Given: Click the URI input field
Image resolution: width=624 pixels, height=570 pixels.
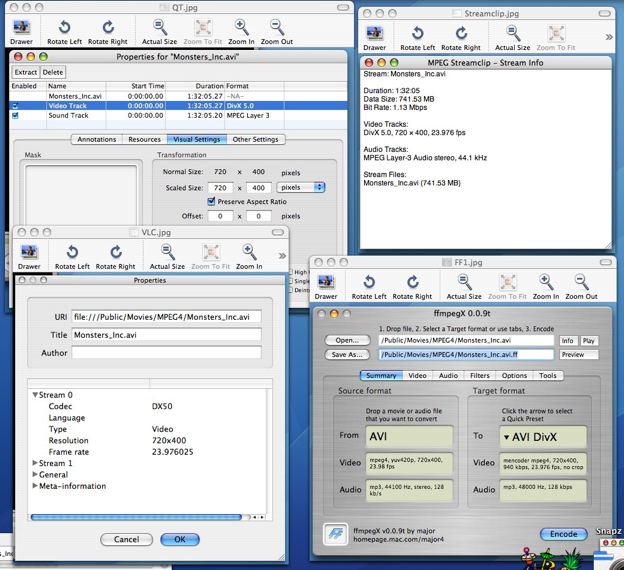Looking at the screenshot, I should pyautogui.click(x=166, y=317).
